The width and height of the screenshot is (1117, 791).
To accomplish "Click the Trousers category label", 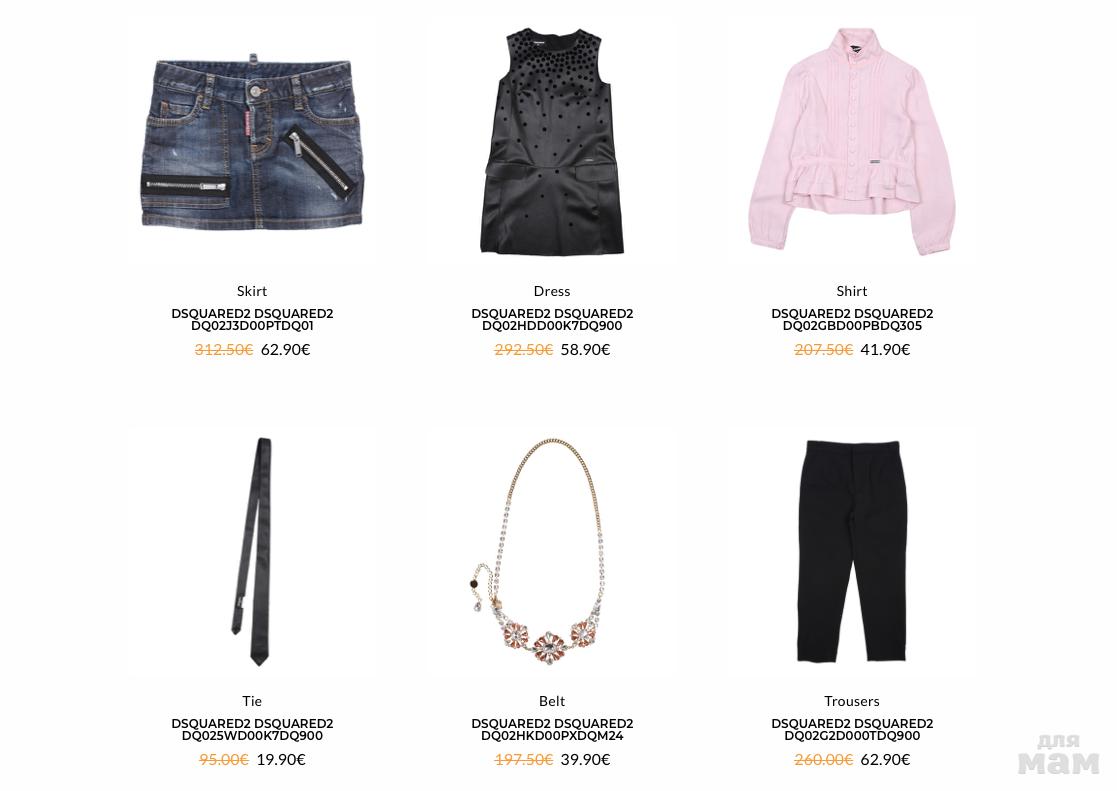I will 852,701.
